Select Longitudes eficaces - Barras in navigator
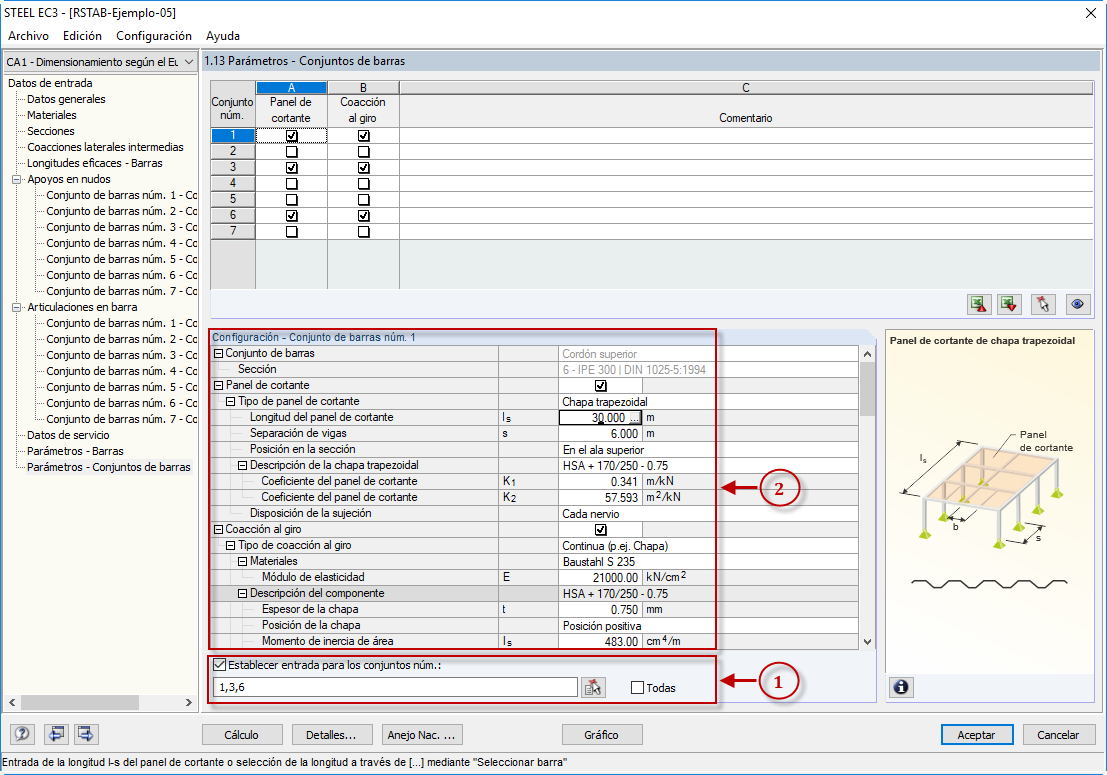Screen dimensions: 1107x775 tap(95, 163)
